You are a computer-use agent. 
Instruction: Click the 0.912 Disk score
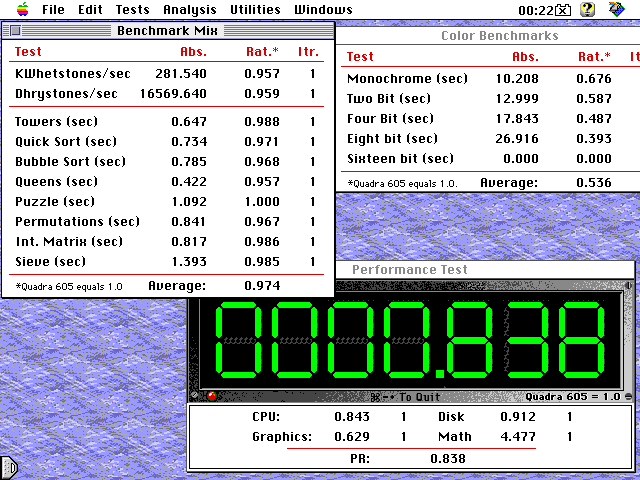click(x=518, y=417)
